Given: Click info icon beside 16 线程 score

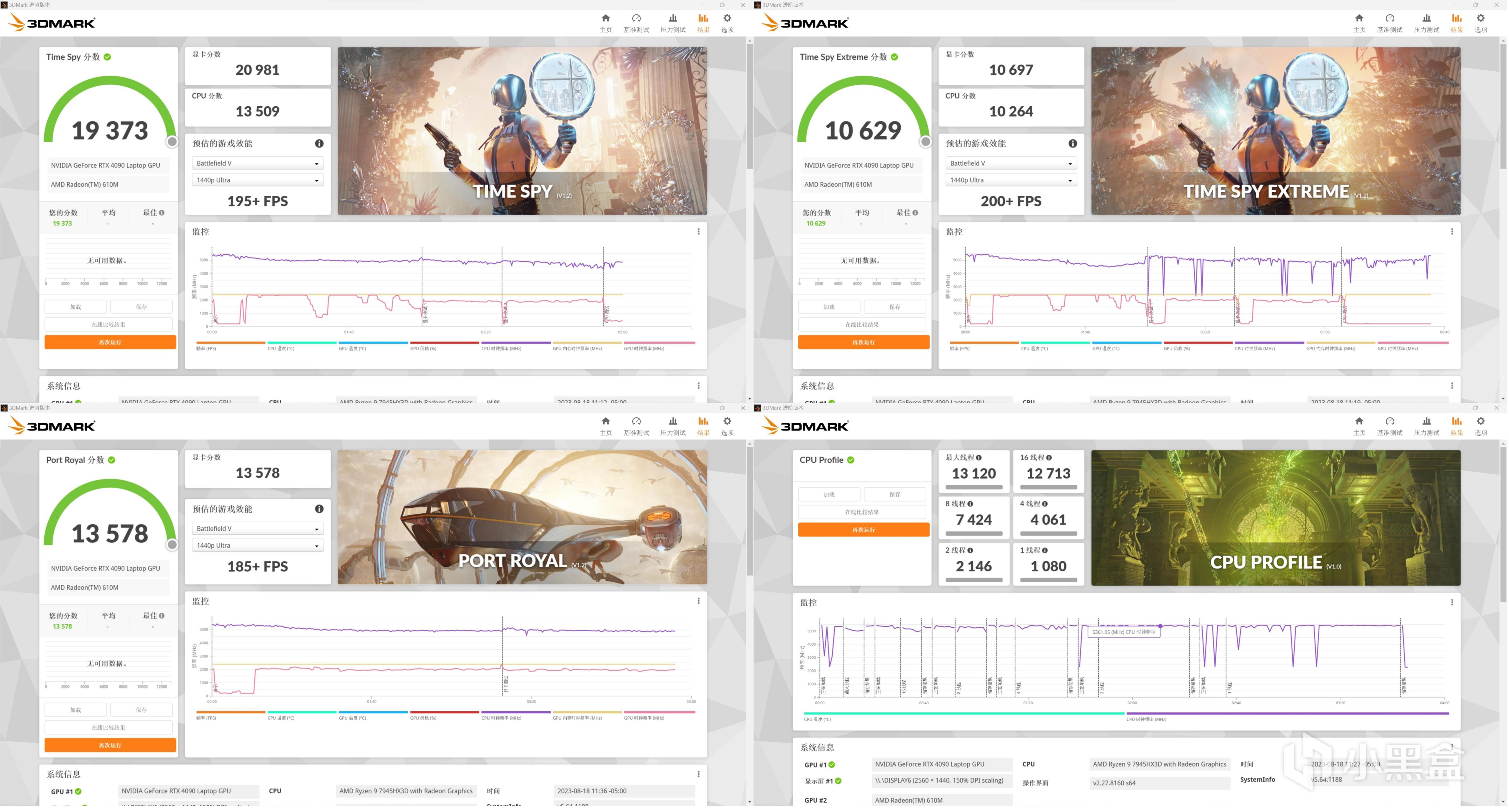Looking at the screenshot, I should click(x=1049, y=458).
